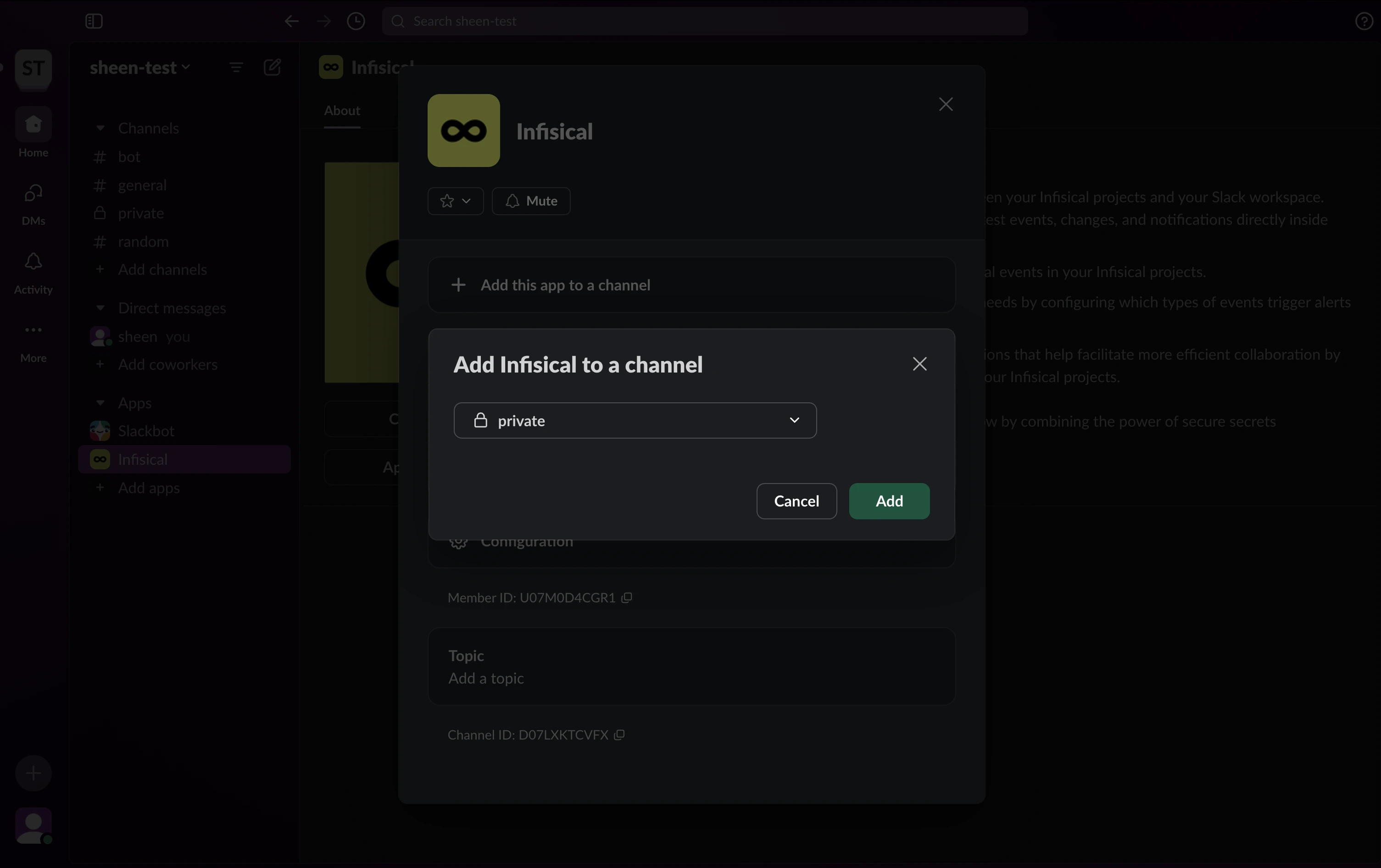Compose a new message
The image size is (1381, 868).
[x=272, y=67]
